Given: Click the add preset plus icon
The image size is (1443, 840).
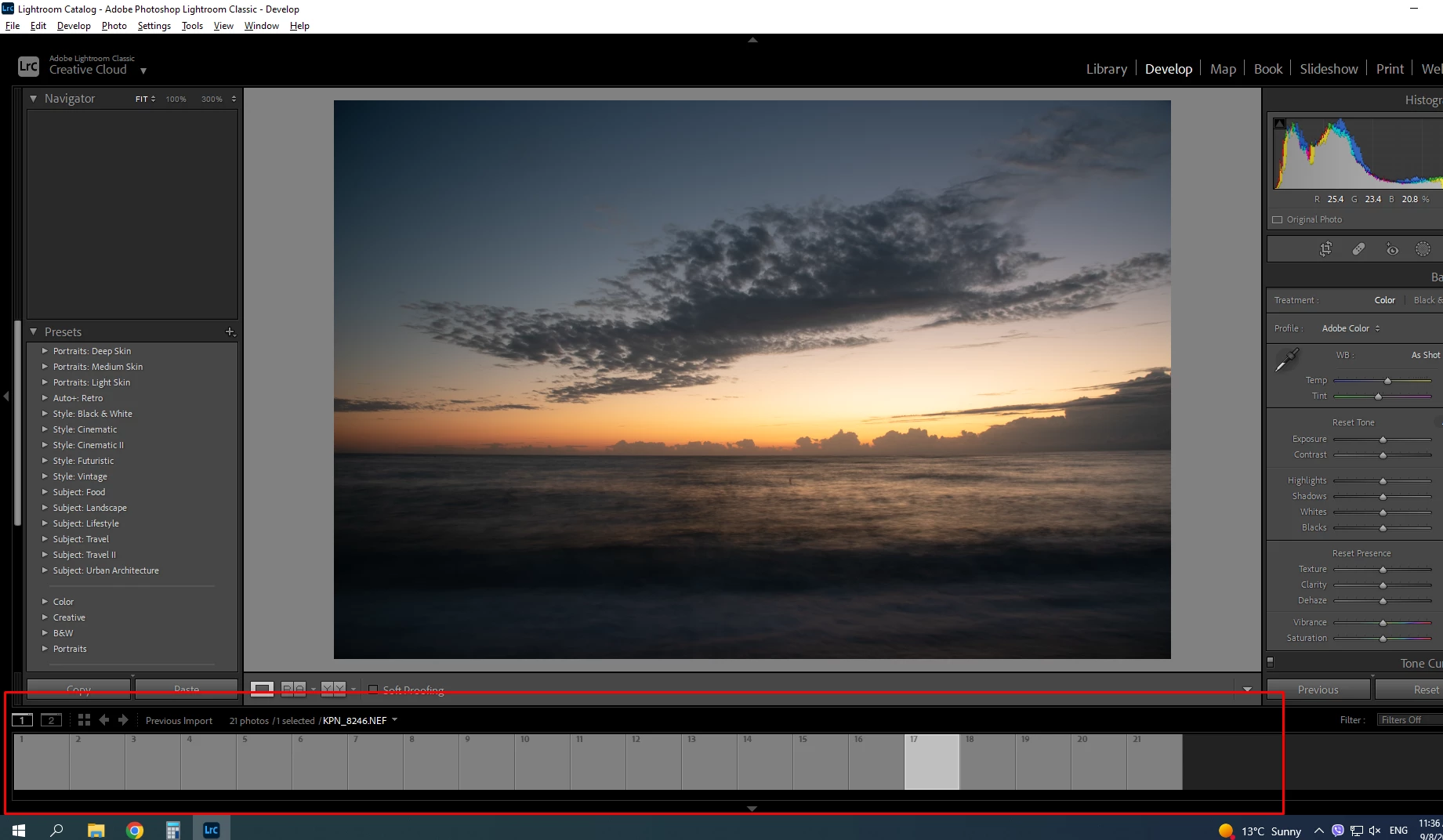Looking at the screenshot, I should pos(230,332).
